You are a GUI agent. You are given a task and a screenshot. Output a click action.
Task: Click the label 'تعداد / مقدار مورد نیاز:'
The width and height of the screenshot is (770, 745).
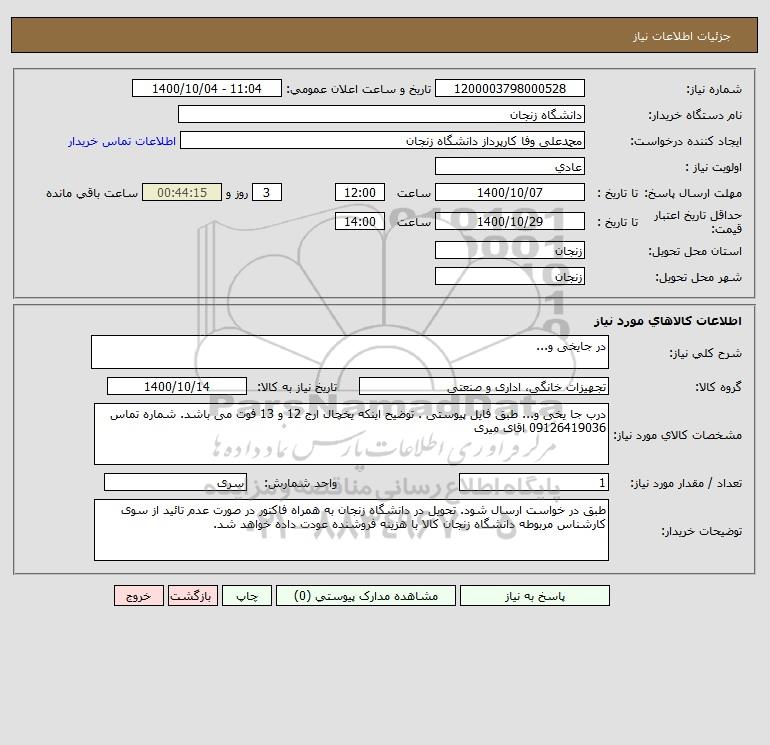[686, 483]
